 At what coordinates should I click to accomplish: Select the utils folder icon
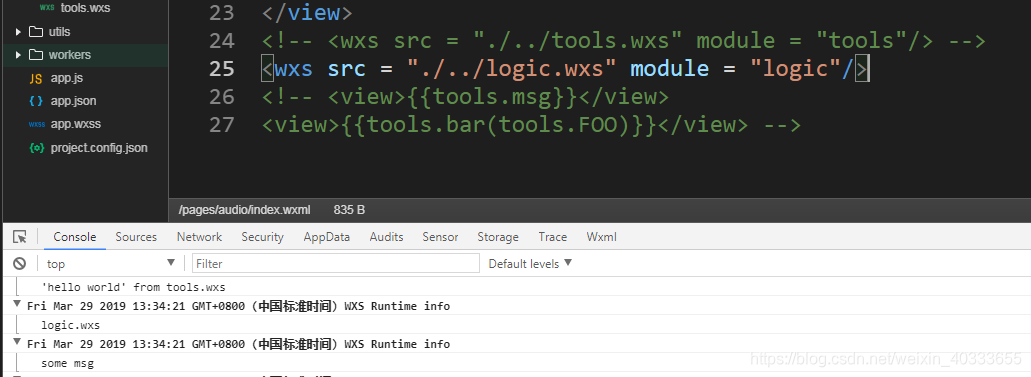tap(36, 32)
